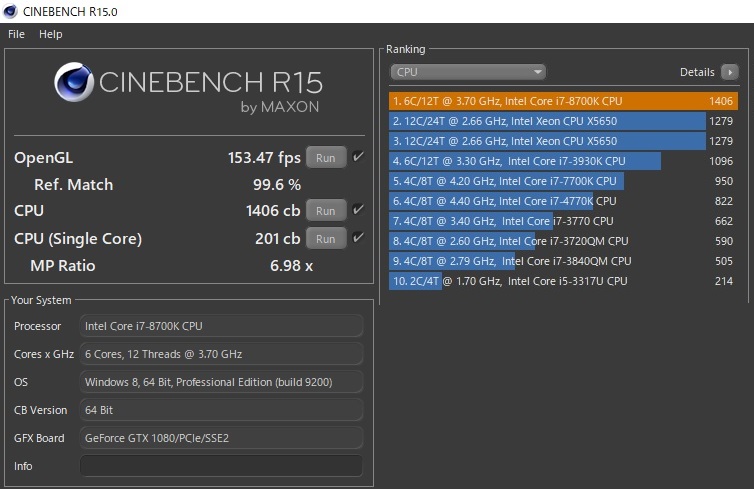Screen dimensions: 754x489
Task: Open the File menu
Action: click(x=16, y=34)
